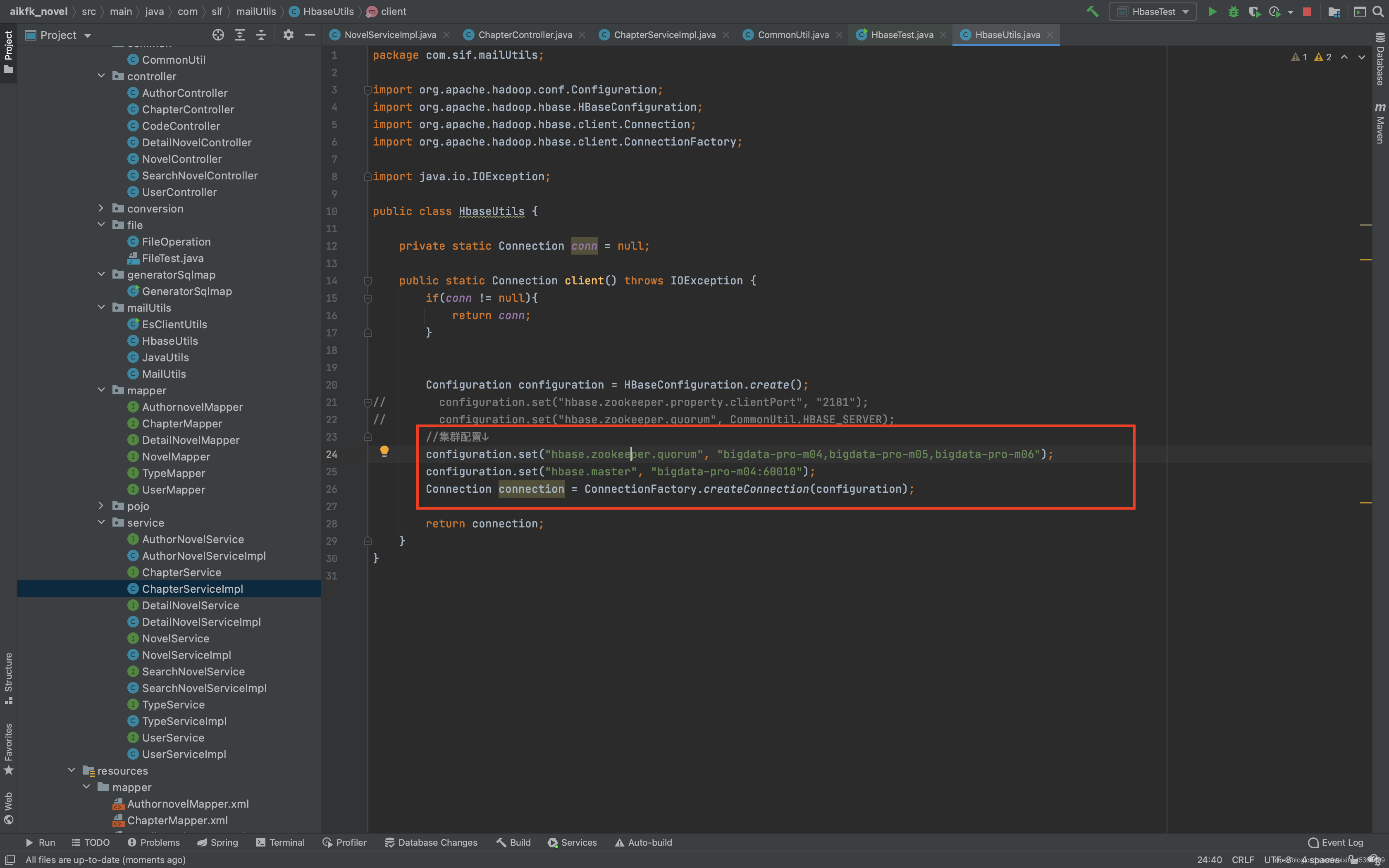
Task: Click the yellow intention lightbulb on line 24
Action: [x=384, y=451]
